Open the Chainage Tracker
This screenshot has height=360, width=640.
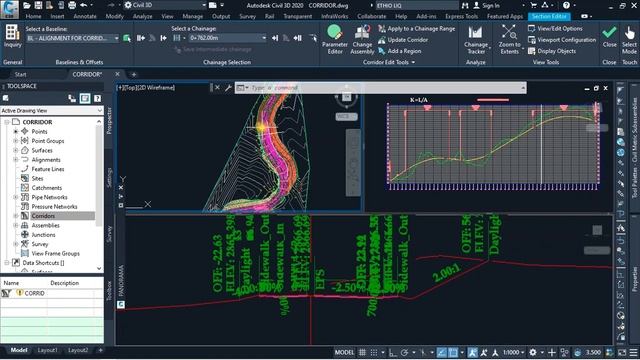click(x=476, y=40)
